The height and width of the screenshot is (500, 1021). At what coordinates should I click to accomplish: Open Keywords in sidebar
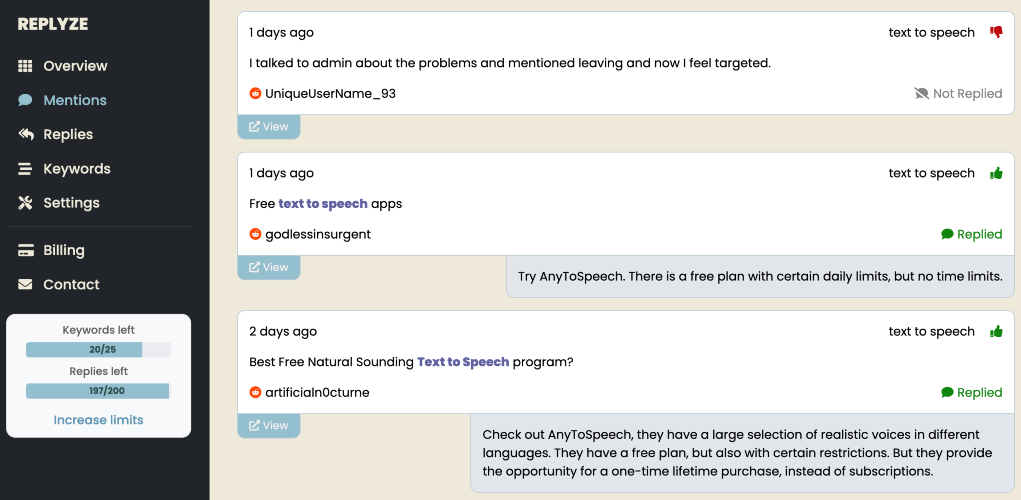pos(76,169)
